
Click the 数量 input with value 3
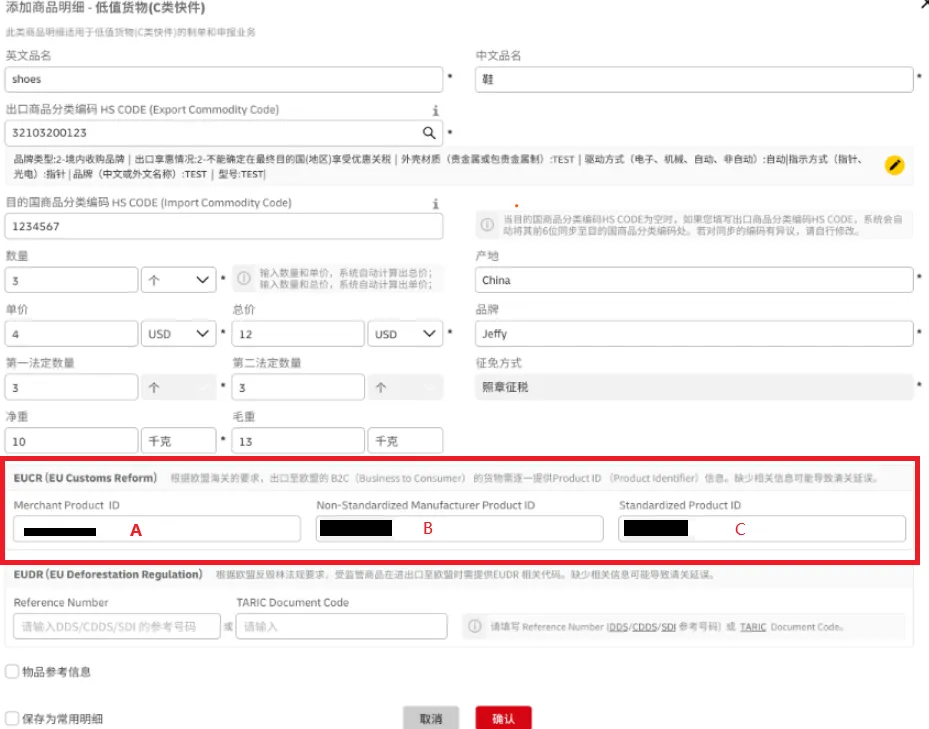tap(72, 280)
